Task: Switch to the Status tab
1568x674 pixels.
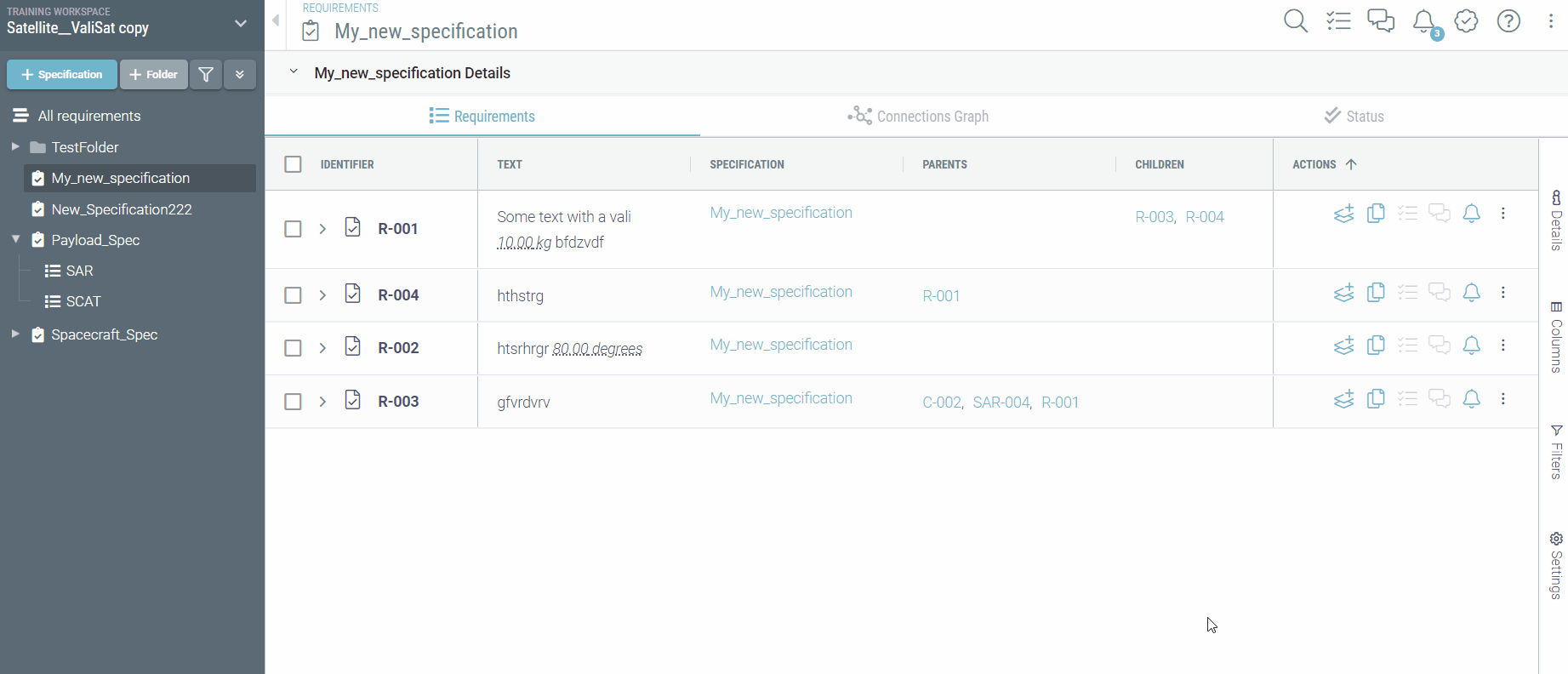Action: [x=1354, y=117]
